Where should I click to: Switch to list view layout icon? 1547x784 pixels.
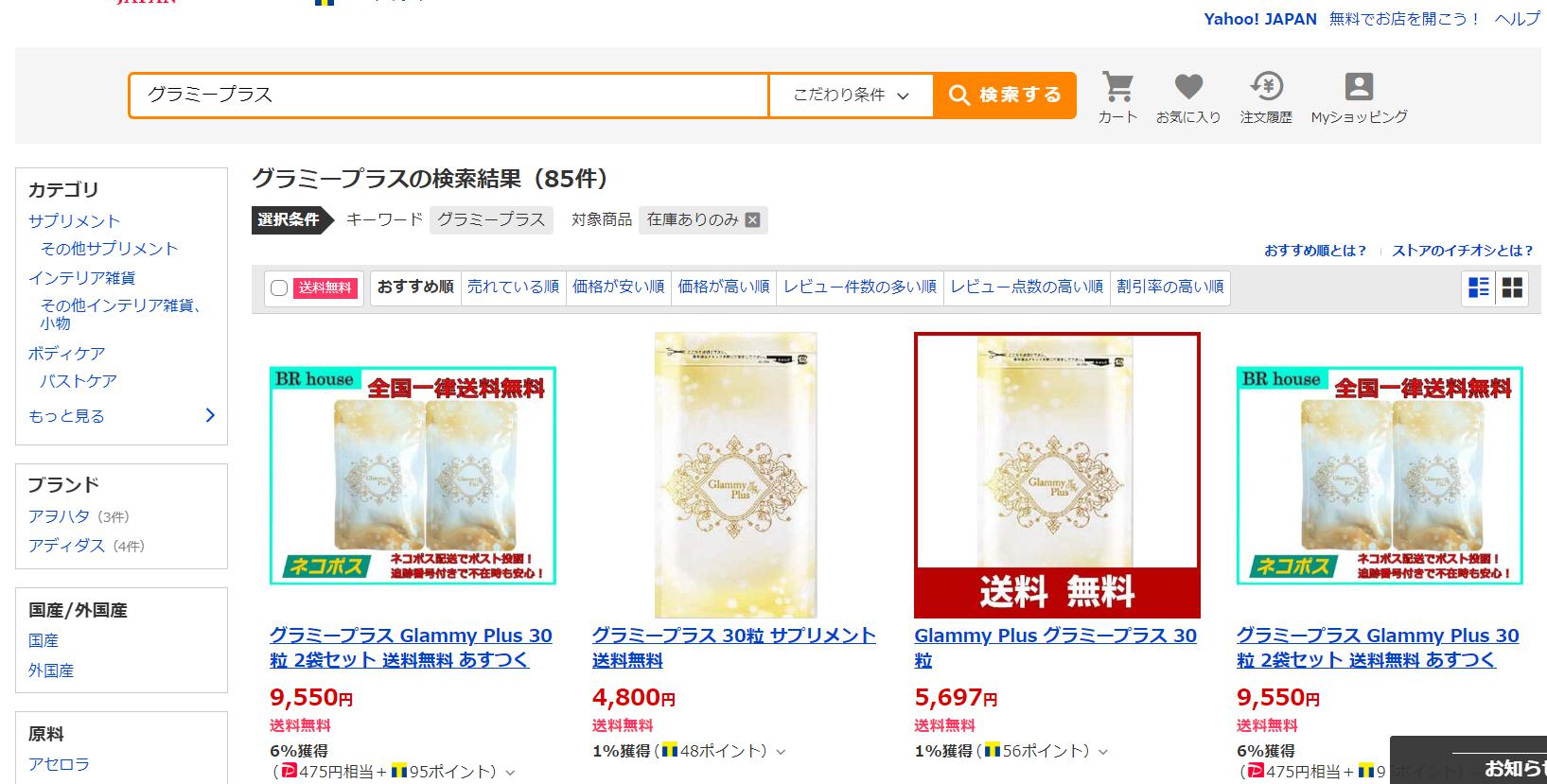(x=1478, y=287)
